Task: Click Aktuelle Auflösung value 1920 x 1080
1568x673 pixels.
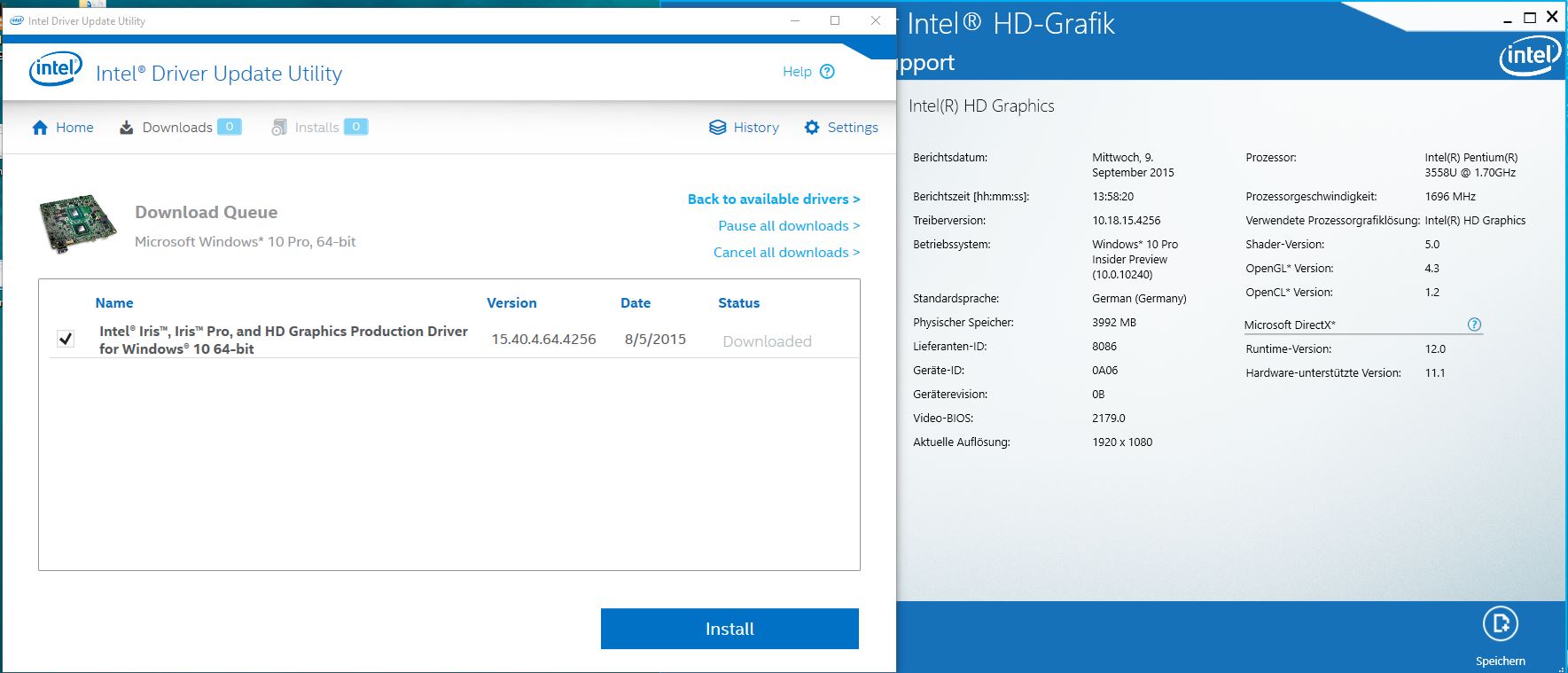Action: point(1122,442)
